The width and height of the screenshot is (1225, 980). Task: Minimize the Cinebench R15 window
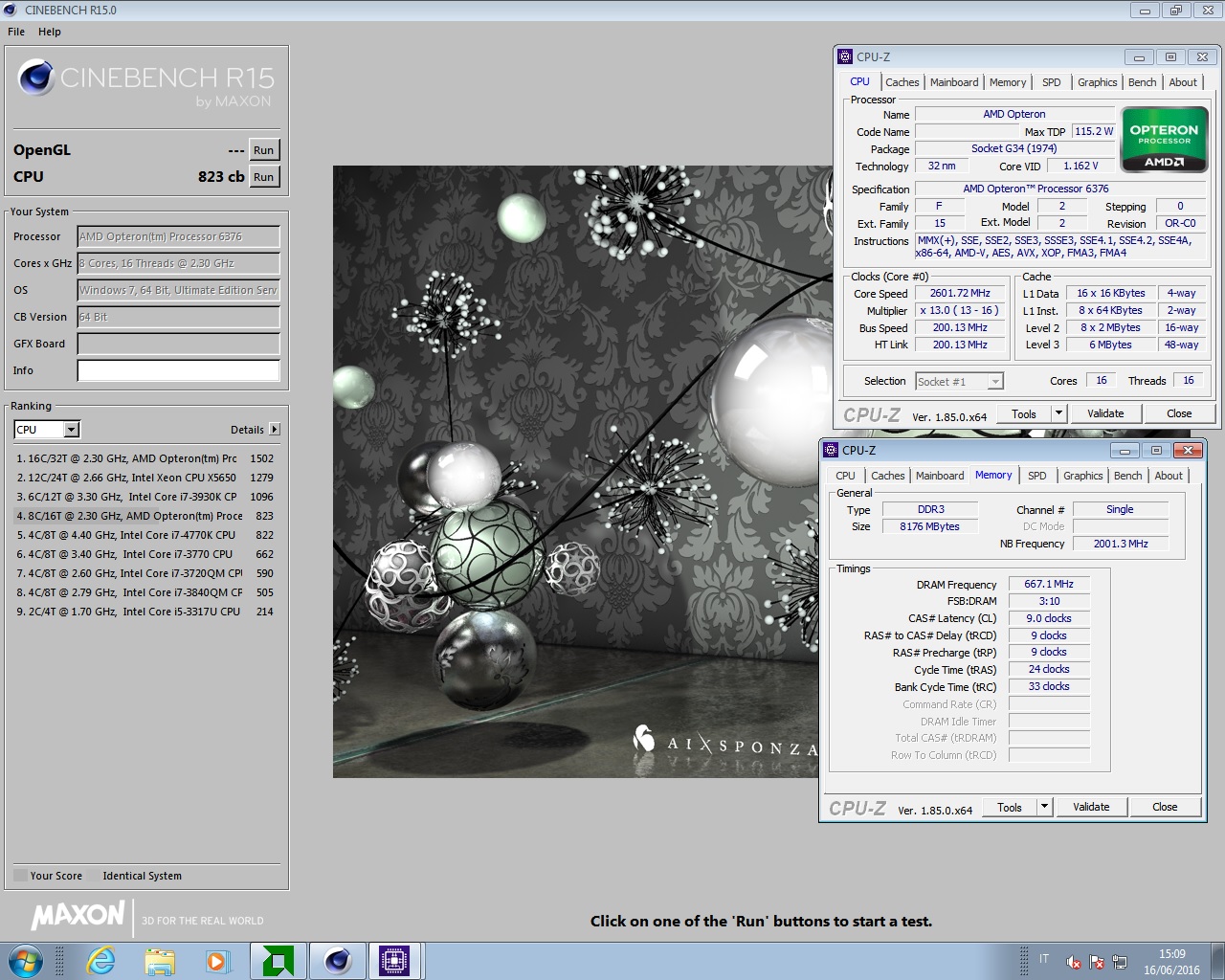point(1144,11)
